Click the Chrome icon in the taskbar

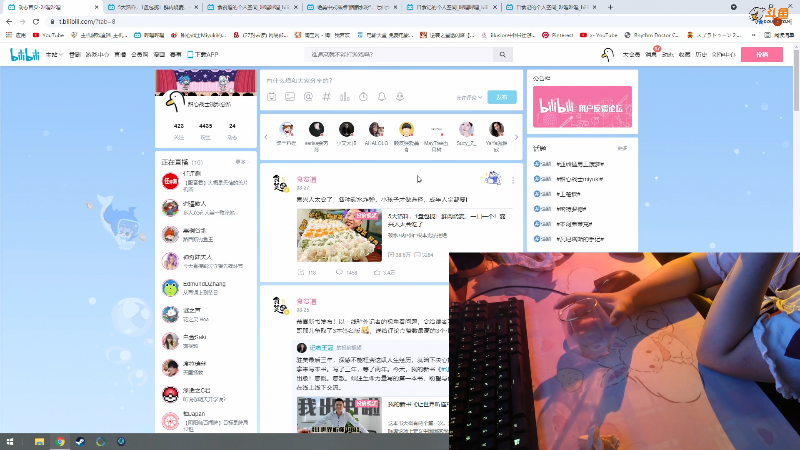click(x=60, y=442)
